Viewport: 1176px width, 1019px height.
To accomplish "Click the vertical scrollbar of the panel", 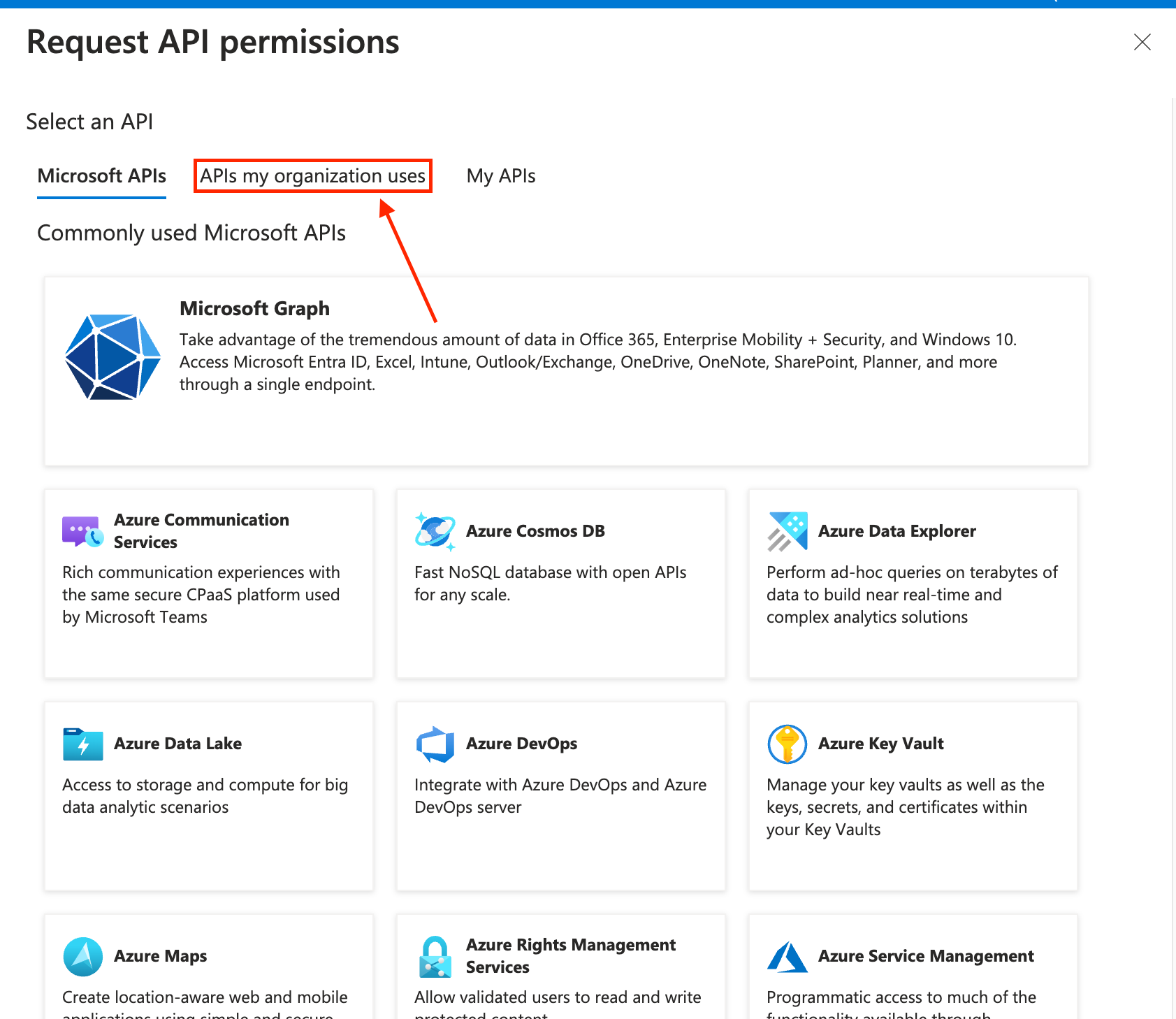I will (1173, 558).
